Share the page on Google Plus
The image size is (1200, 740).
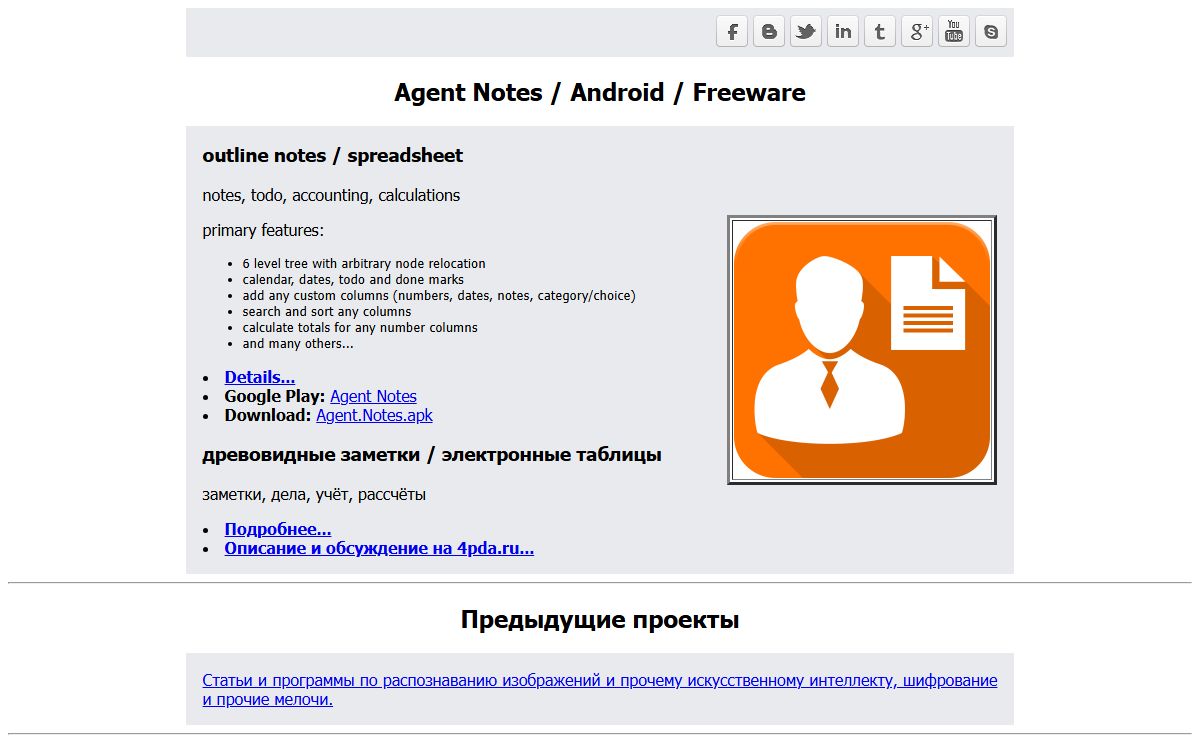pyautogui.click(x=917, y=31)
